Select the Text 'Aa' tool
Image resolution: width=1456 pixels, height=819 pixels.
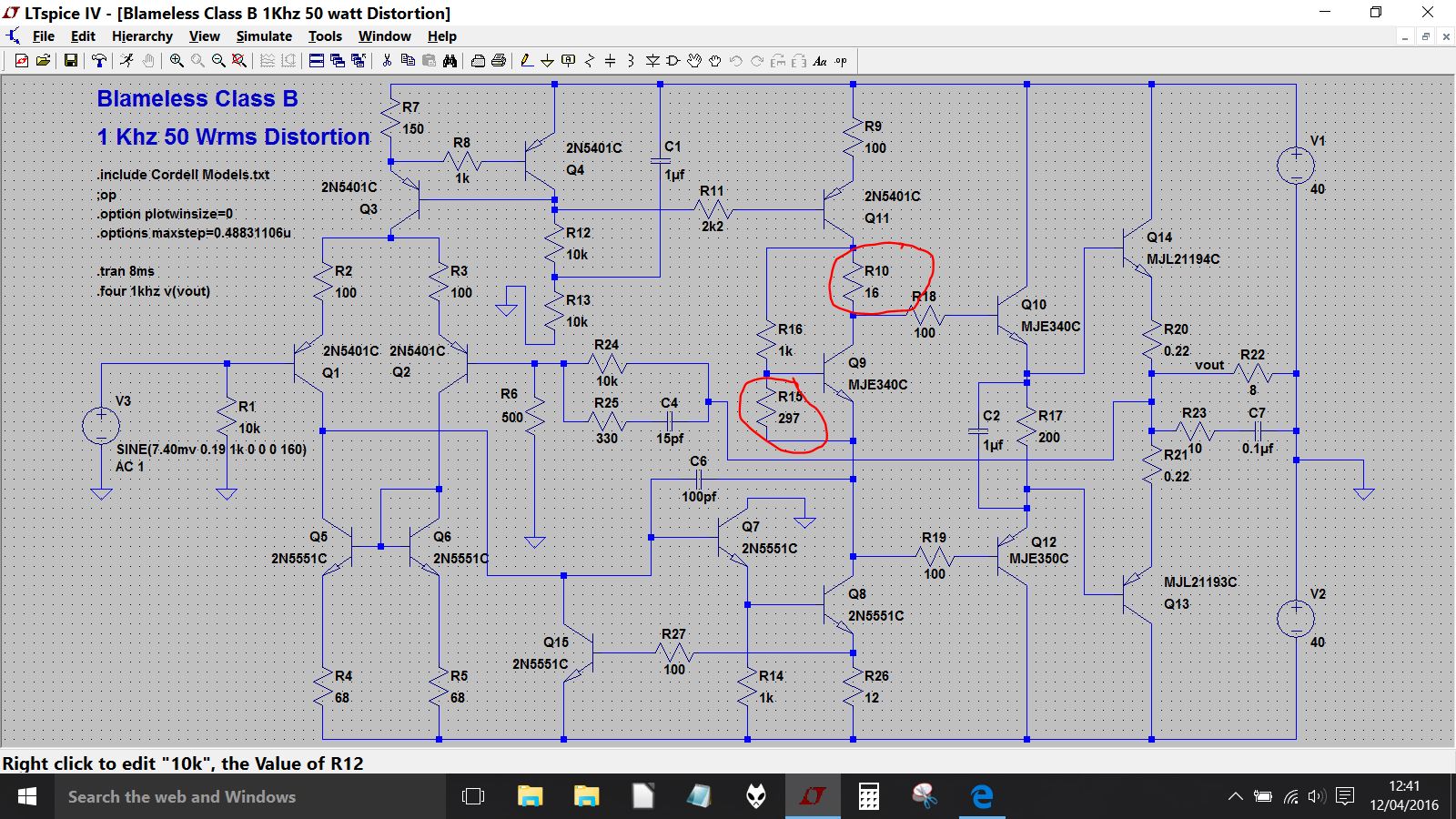point(820,61)
